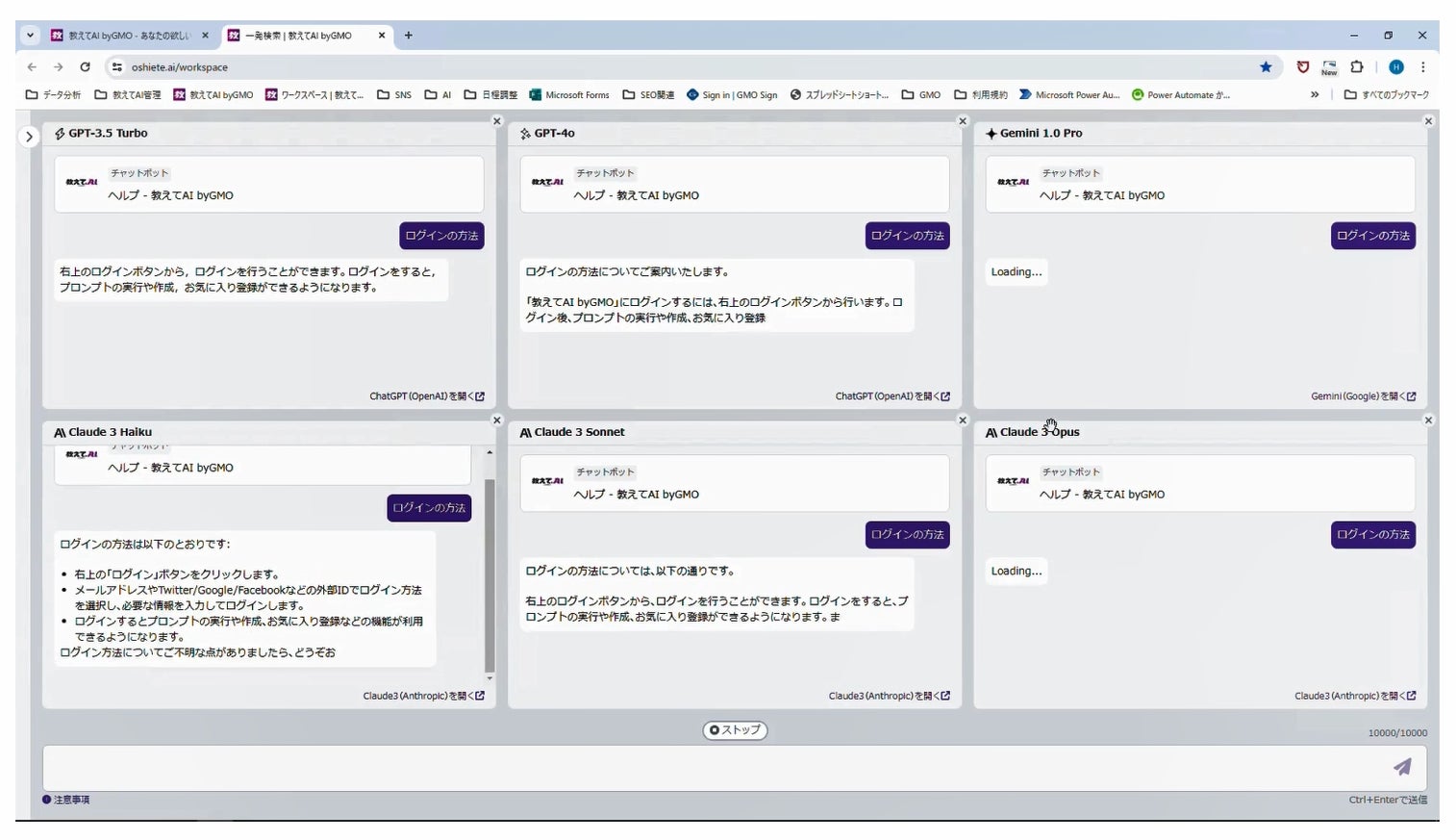Image resolution: width=1456 pixels, height=840 pixels.
Task: Open the ChatGPT (OpenAI) link under GPT-4o
Action: pos(892,396)
